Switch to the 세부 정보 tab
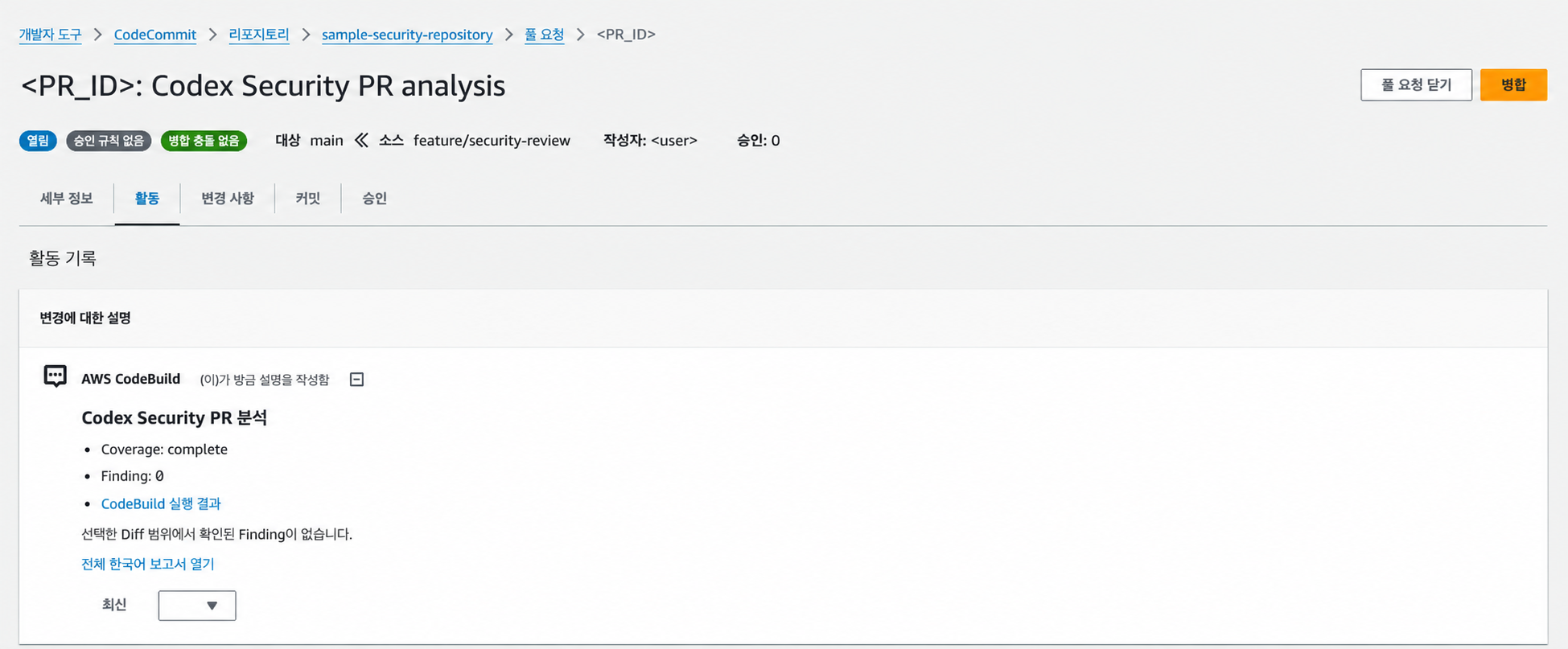The image size is (1568, 649). point(67,198)
